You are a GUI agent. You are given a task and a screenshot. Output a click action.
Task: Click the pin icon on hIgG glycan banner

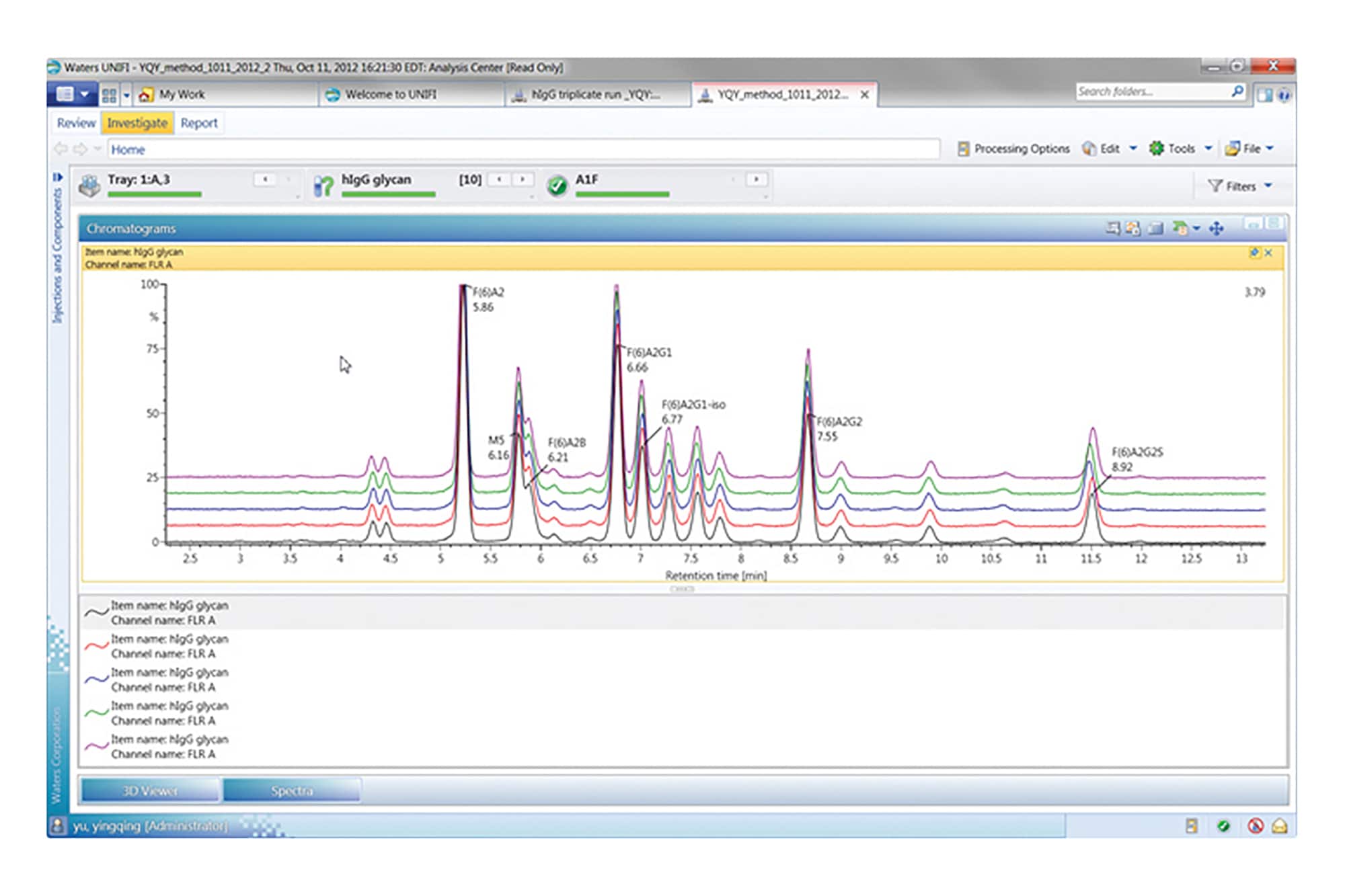tap(1255, 252)
